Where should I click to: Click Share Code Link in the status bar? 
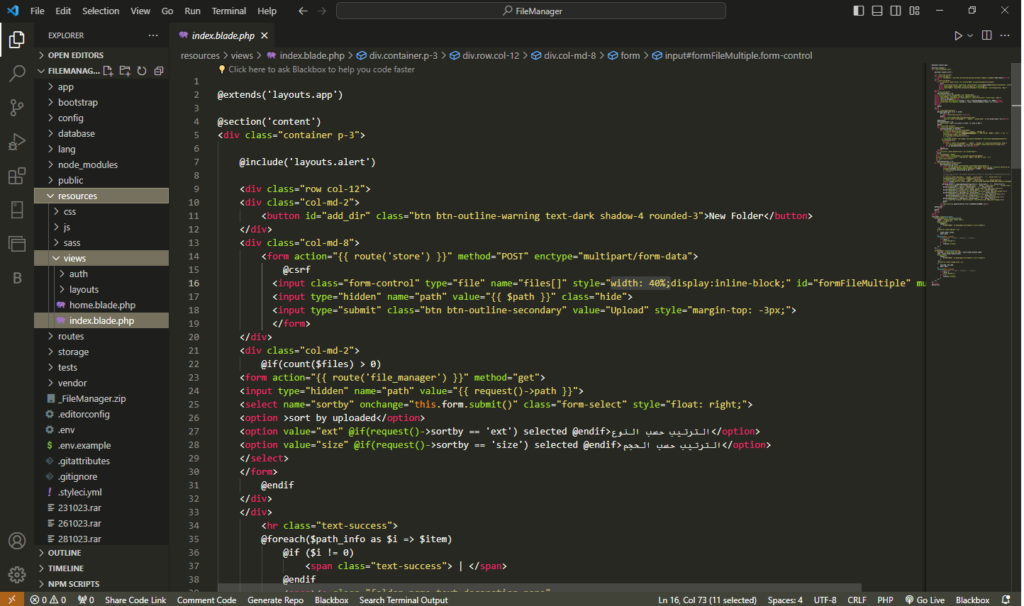(135, 599)
